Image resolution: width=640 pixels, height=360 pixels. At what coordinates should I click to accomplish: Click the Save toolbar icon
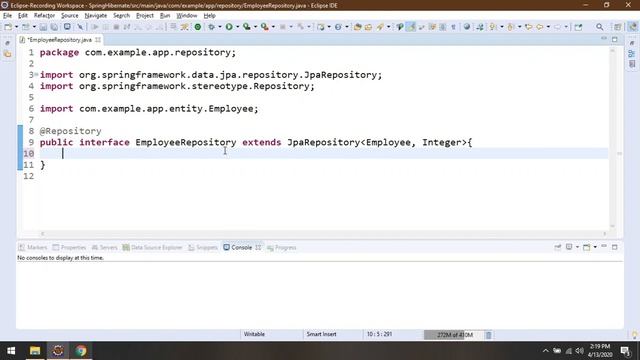point(43,27)
